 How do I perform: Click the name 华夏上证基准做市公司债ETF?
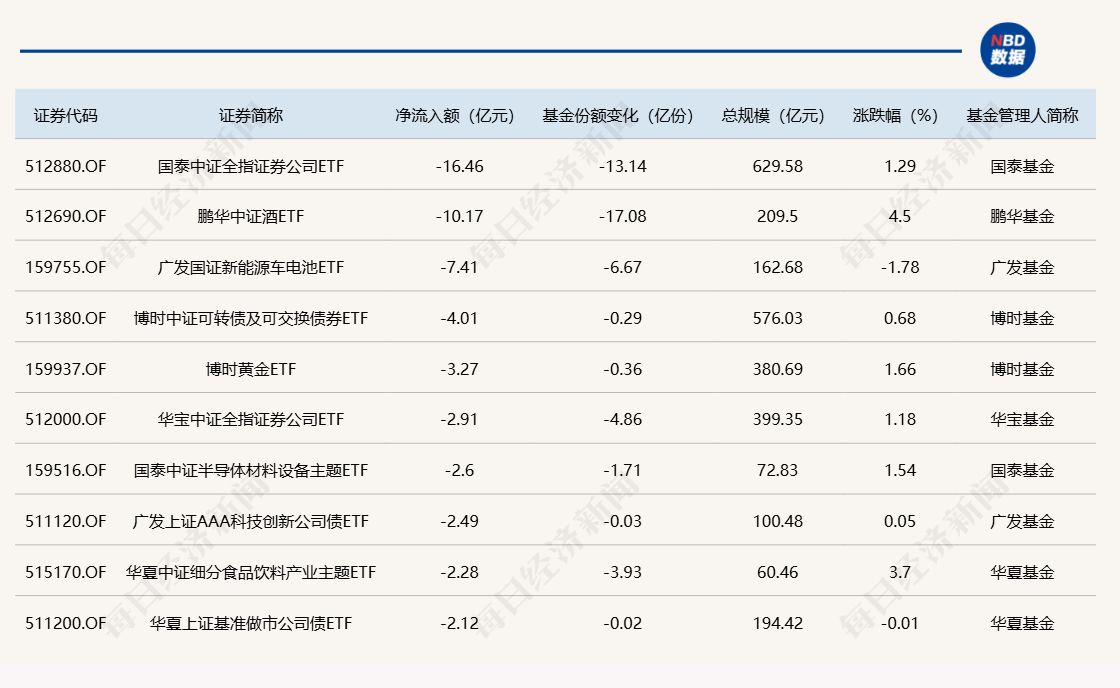(251, 623)
